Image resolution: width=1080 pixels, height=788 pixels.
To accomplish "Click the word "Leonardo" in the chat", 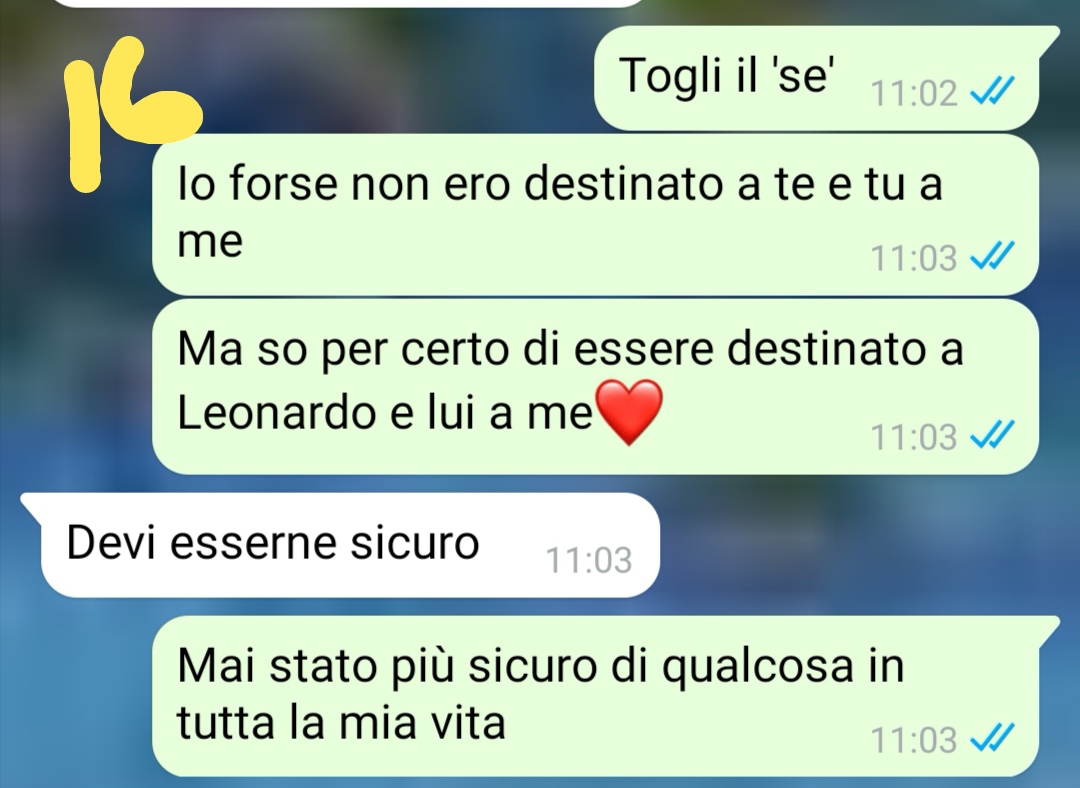I will pyautogui.click(x=277, y=413).
